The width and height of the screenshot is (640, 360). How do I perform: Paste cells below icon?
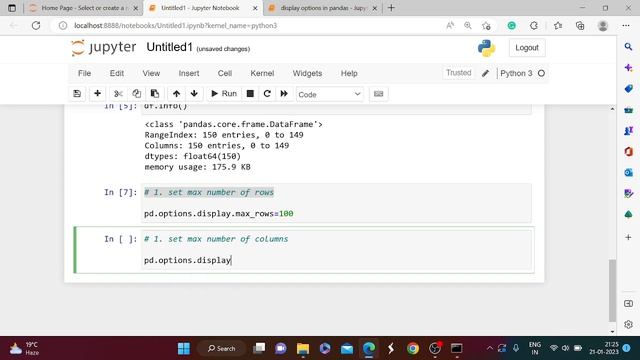click(x=155, y=93)
